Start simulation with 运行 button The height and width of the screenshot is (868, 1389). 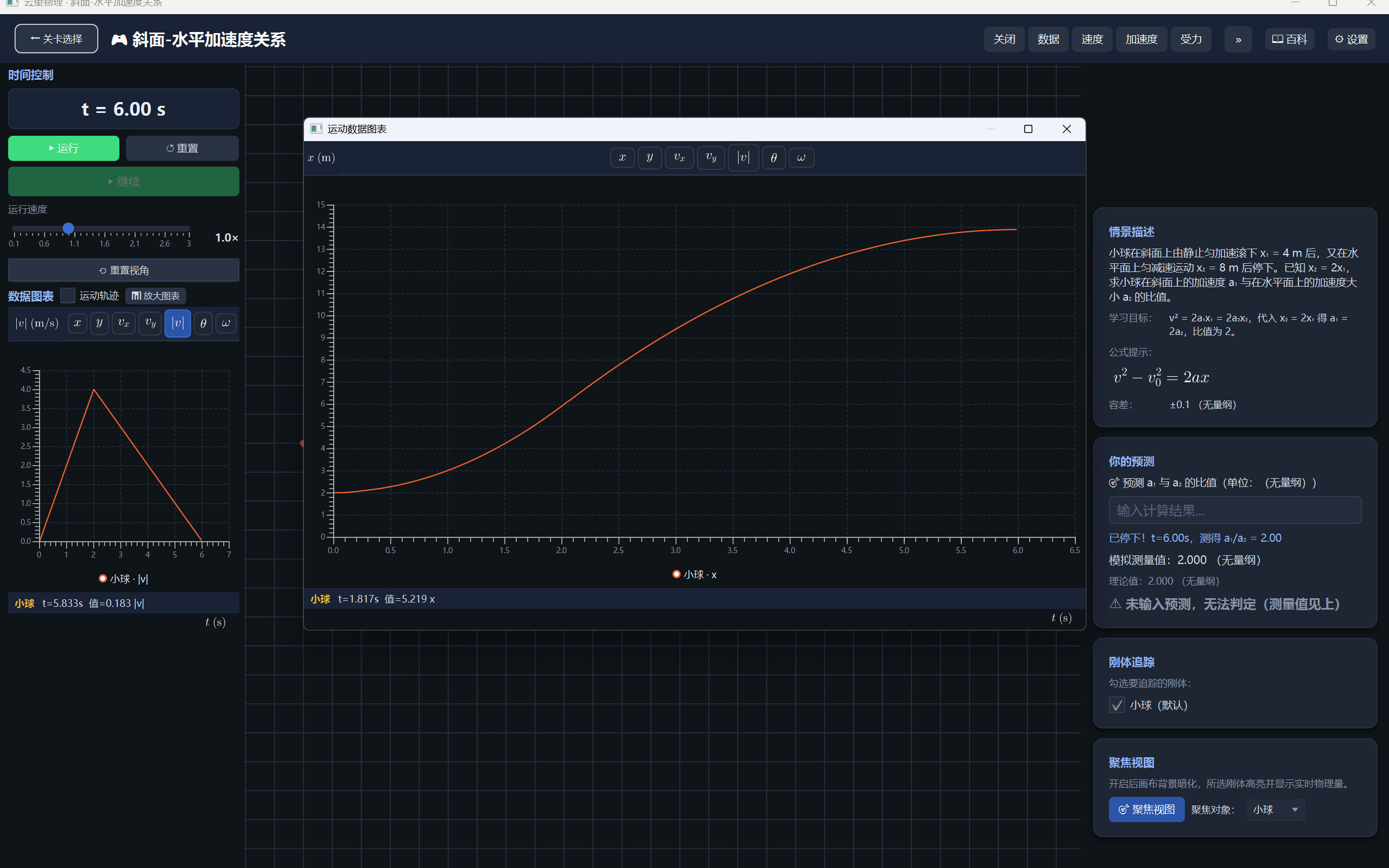(x=64, y=148)
